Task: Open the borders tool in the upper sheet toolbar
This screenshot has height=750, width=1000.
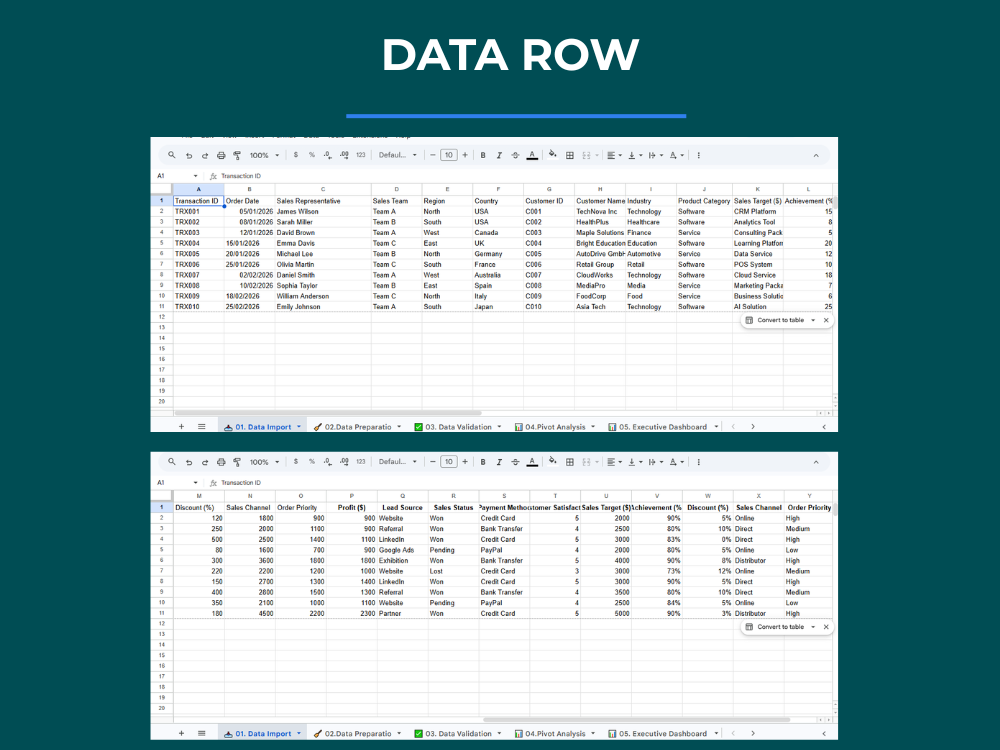Action: (x=570, y=155)
